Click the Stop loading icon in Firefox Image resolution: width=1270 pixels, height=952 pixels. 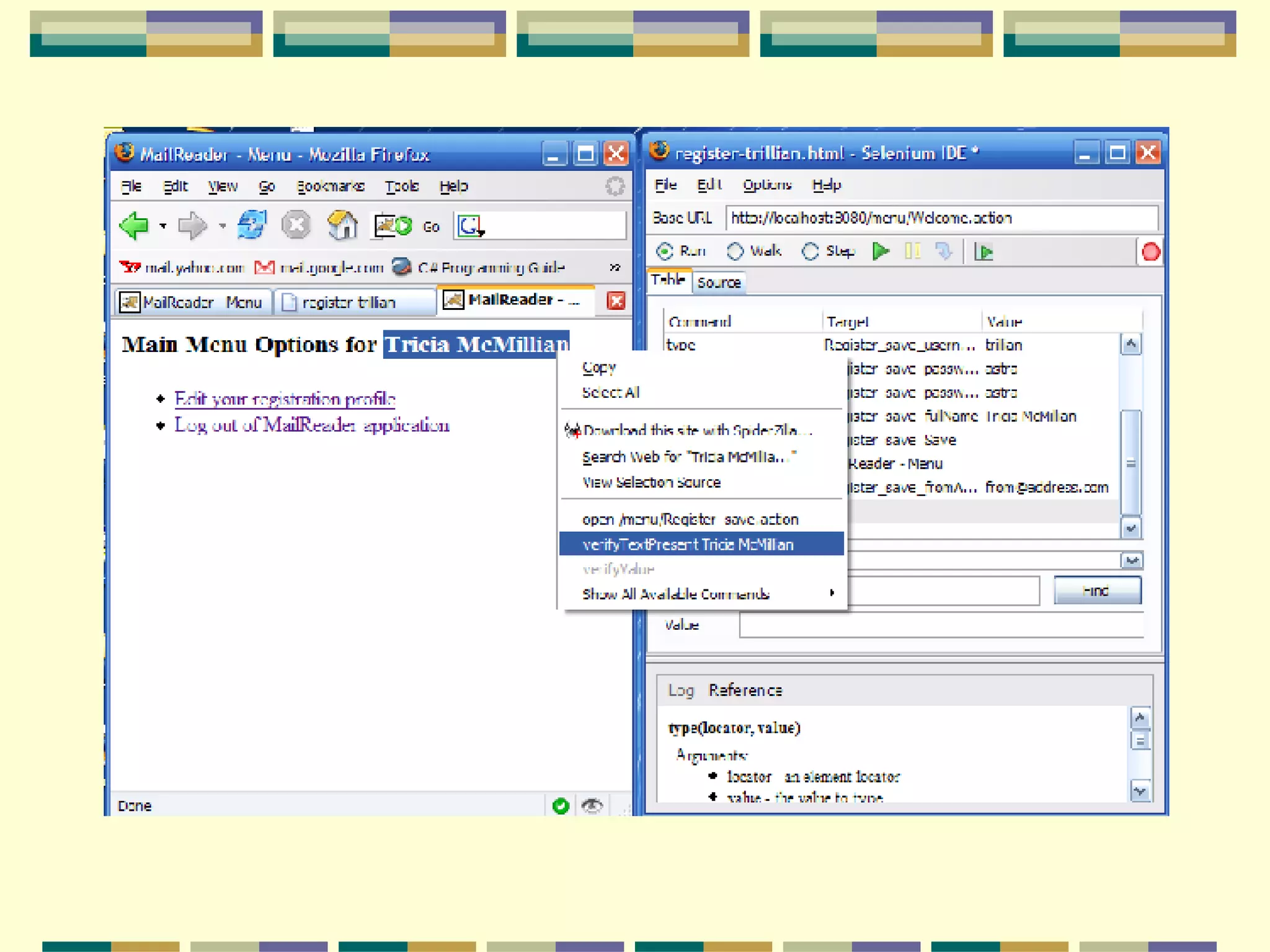point(296,226)
